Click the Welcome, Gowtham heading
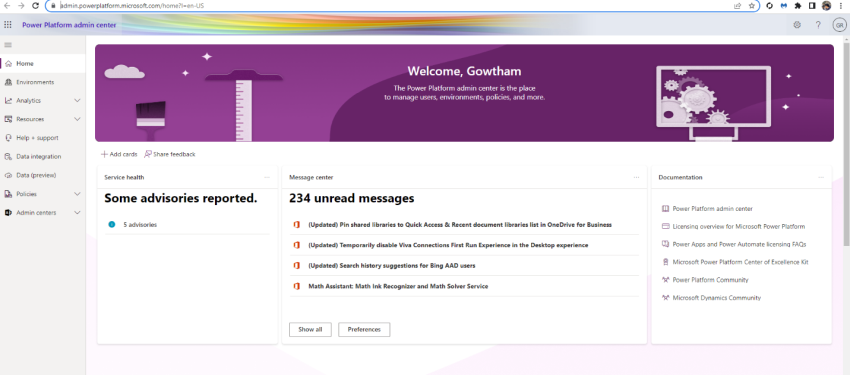Viewport: 850px width, 375px height. coord(464,71)
